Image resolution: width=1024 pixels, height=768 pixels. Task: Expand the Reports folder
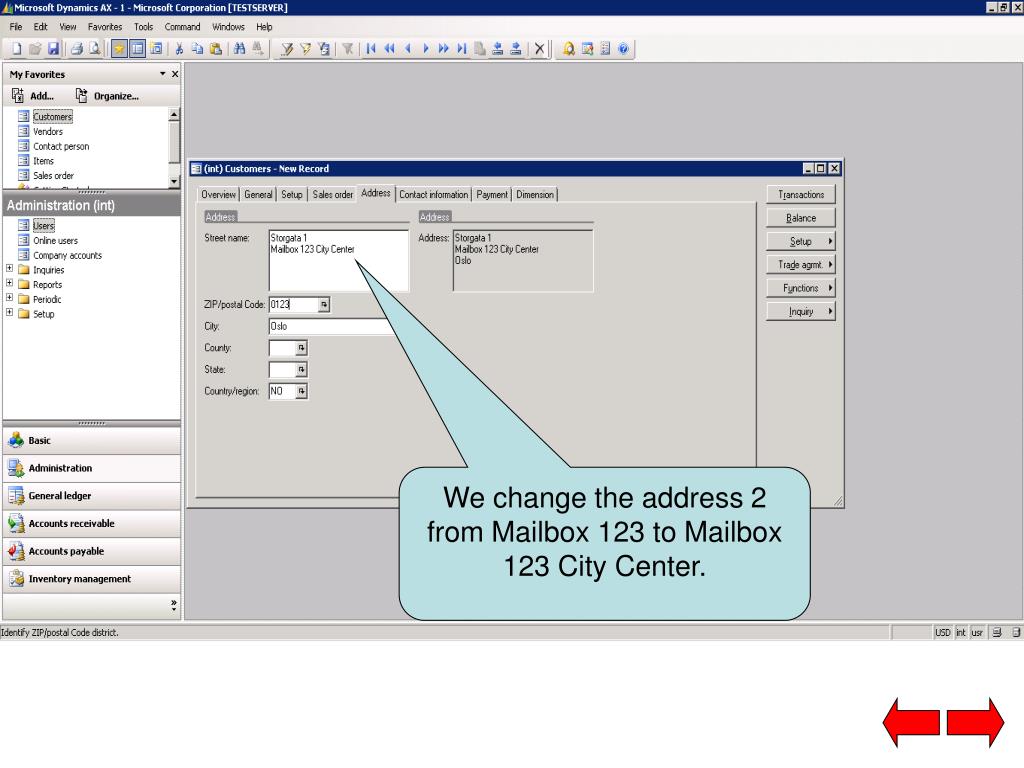pos(10,283)
